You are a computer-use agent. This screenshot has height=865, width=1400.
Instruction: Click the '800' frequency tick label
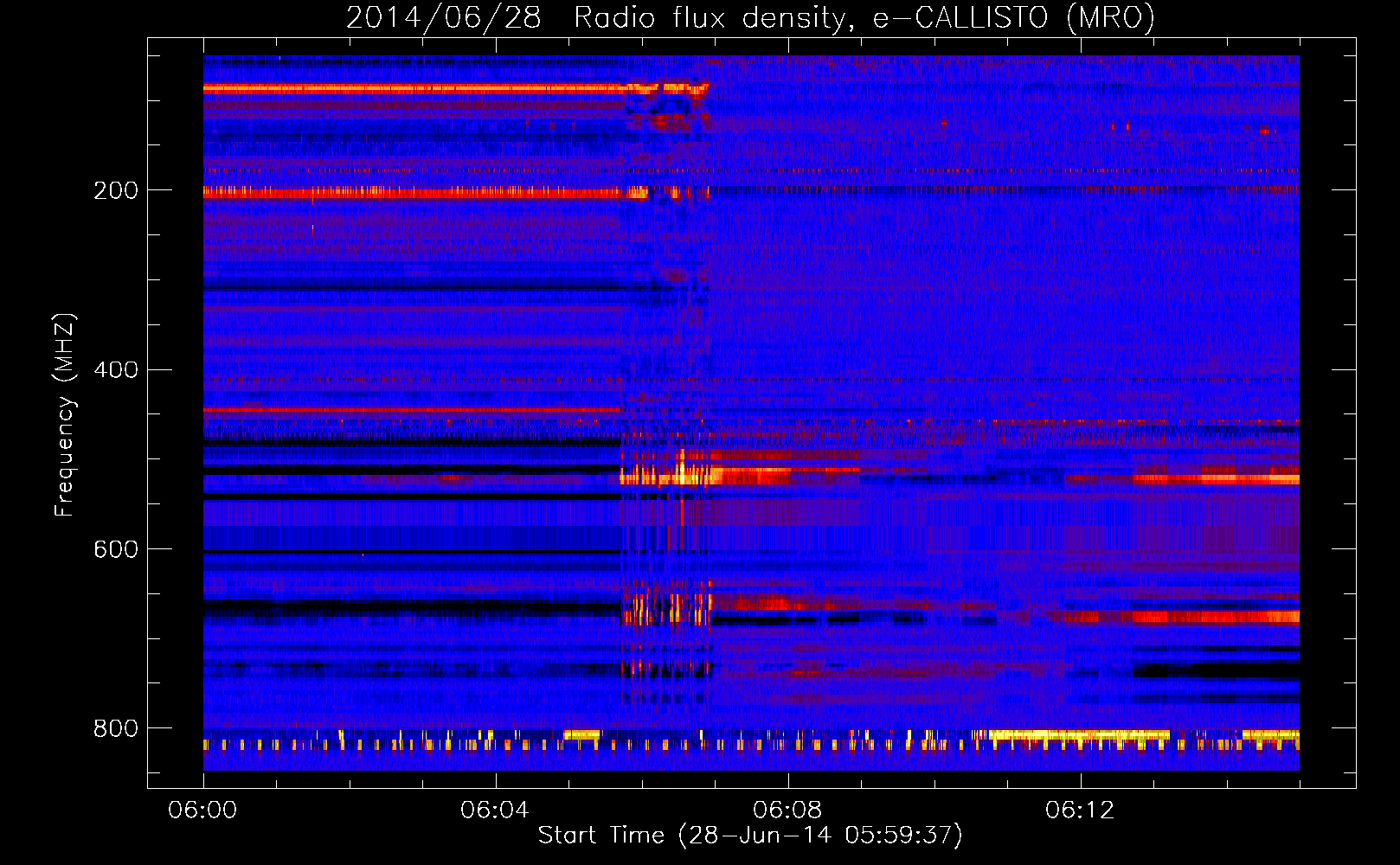point(116,729)
